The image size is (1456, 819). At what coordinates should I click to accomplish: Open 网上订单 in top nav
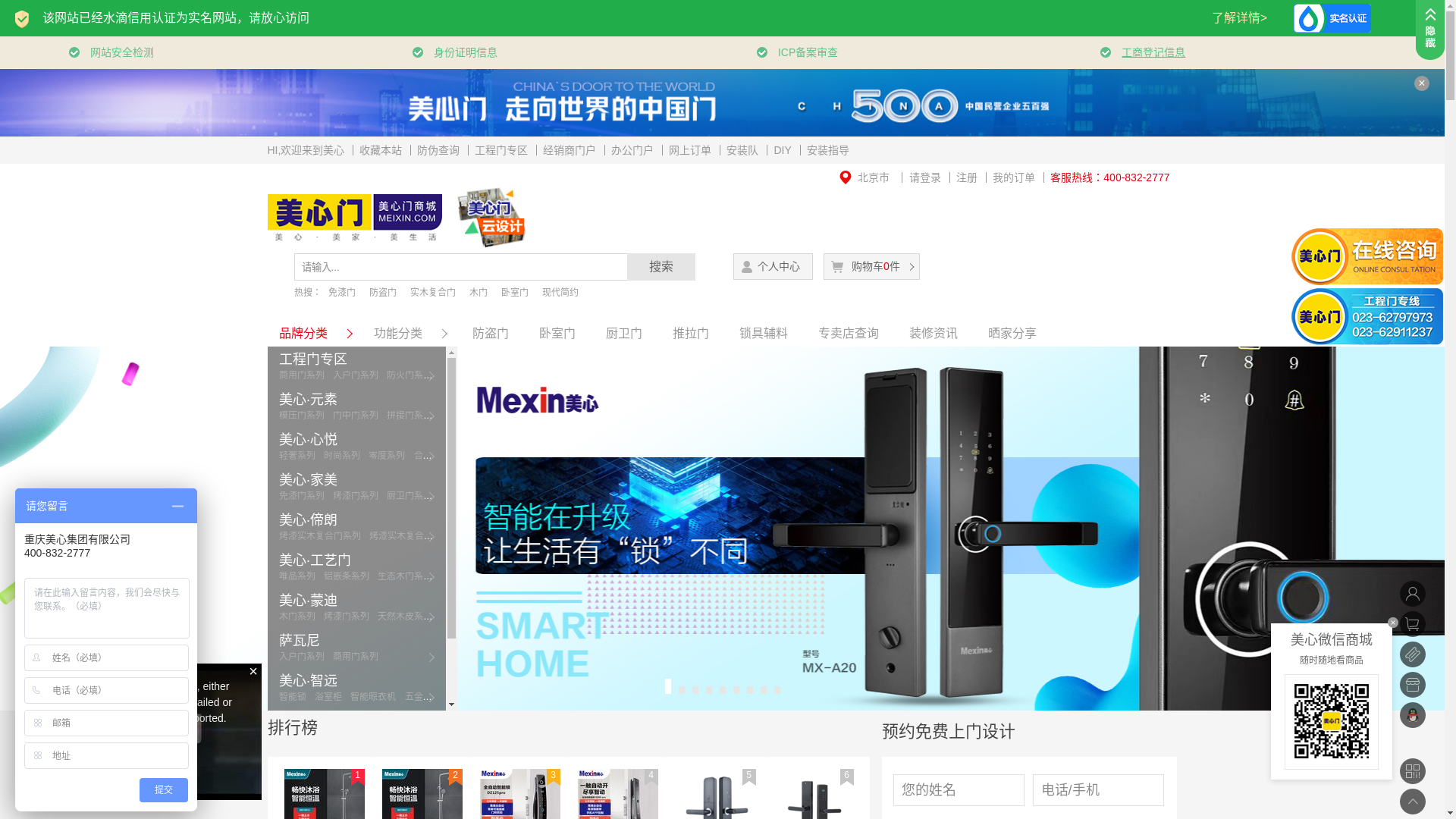coord(690,150)
